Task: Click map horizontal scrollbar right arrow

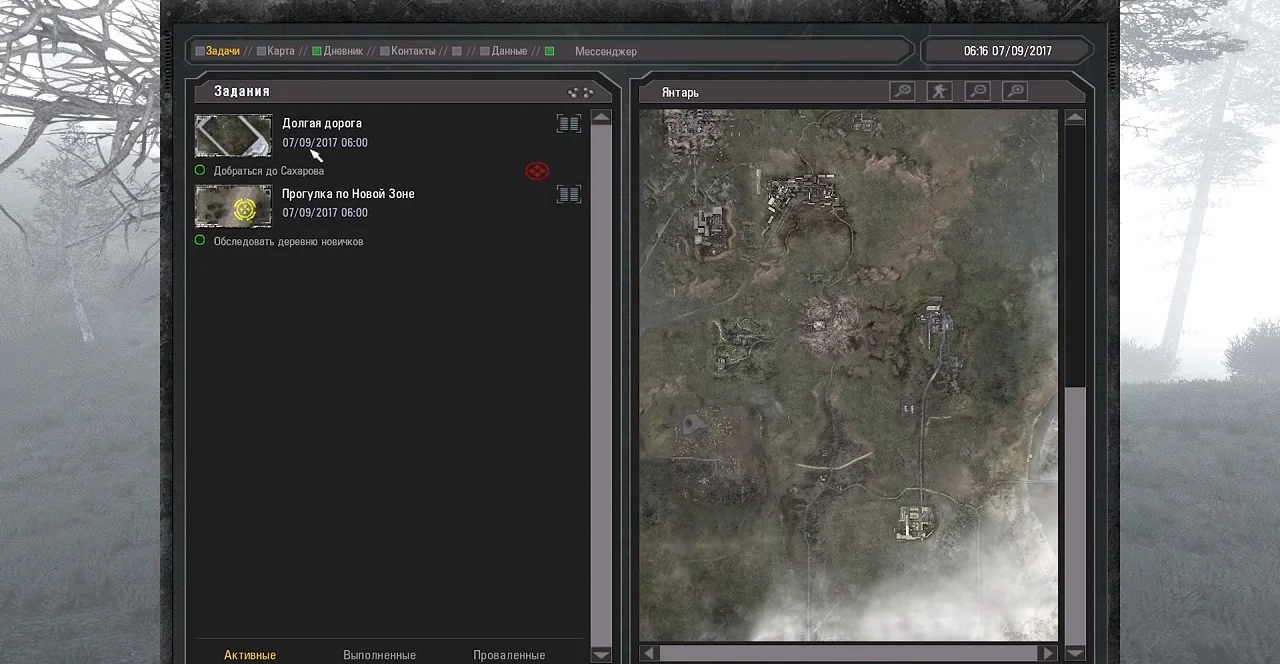Action: point(1047,653)
